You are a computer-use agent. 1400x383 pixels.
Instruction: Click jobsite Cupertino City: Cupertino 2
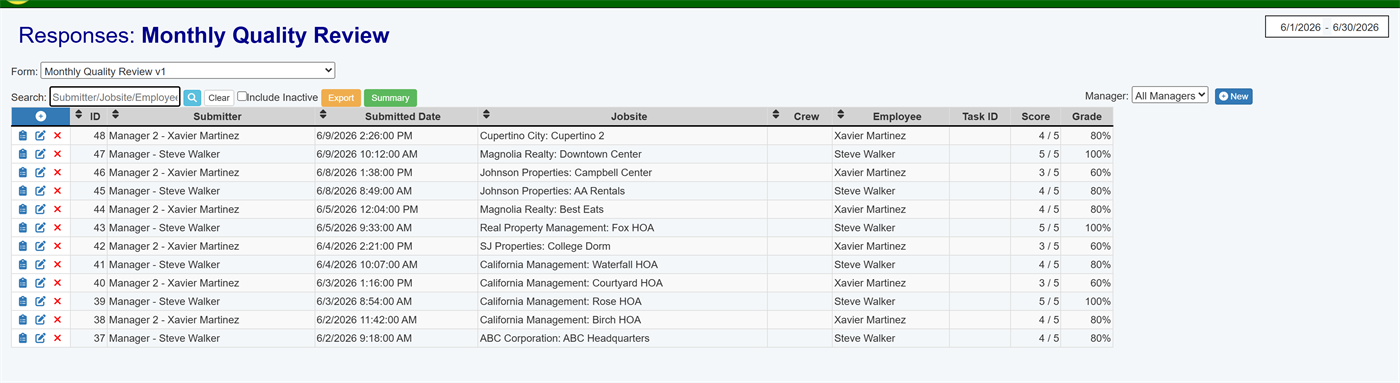click(542, 136)
